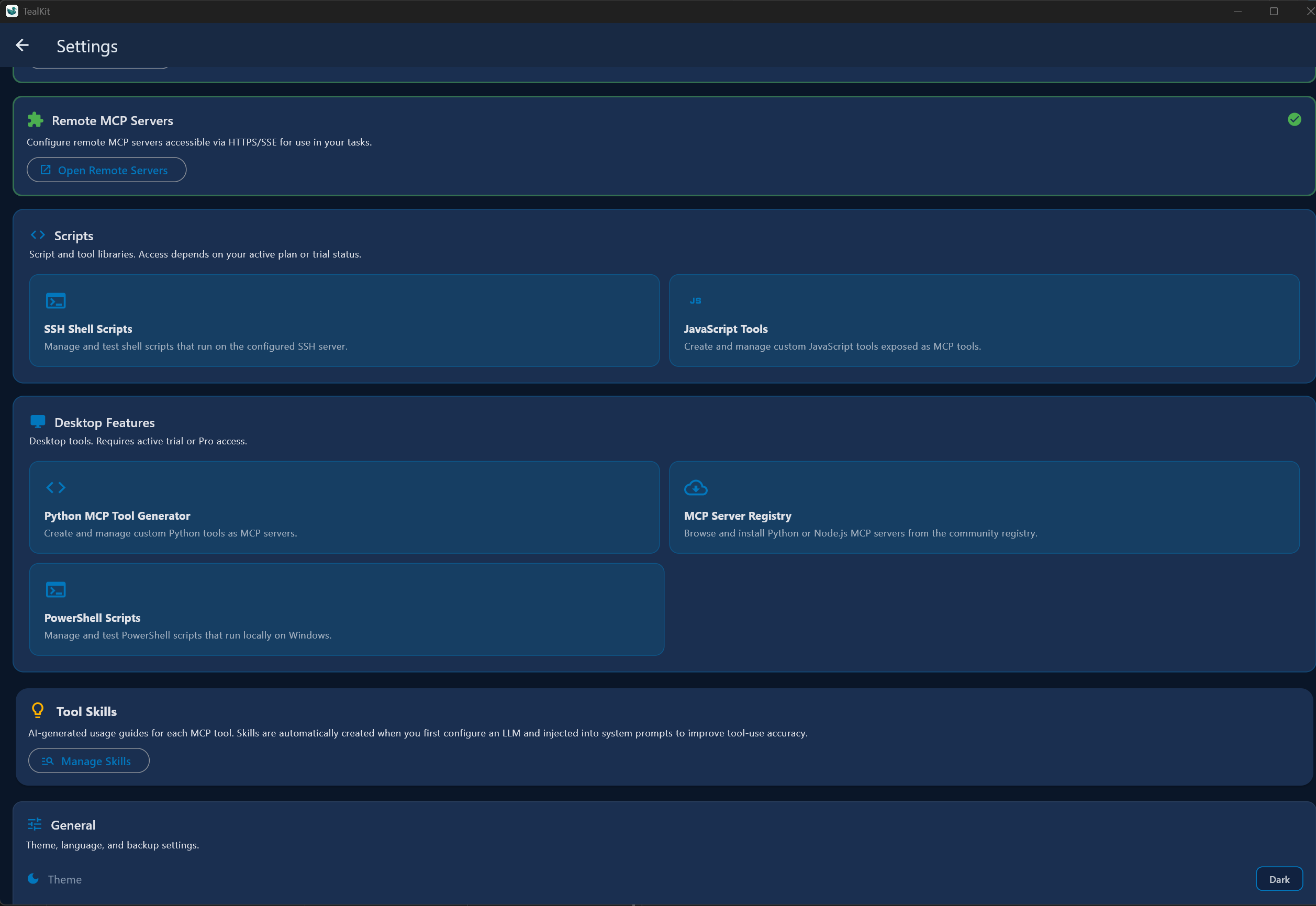This screenshot has height=906, width=1316.
Task: Open Remote Servers button
Action: pyautogui.click(x=106, y=170)
